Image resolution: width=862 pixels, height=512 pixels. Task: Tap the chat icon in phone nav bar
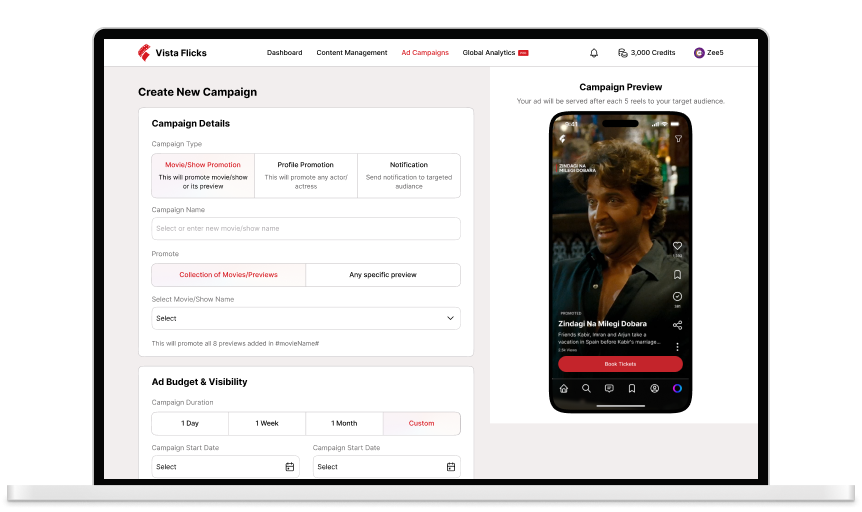click(x=609, y=388)
